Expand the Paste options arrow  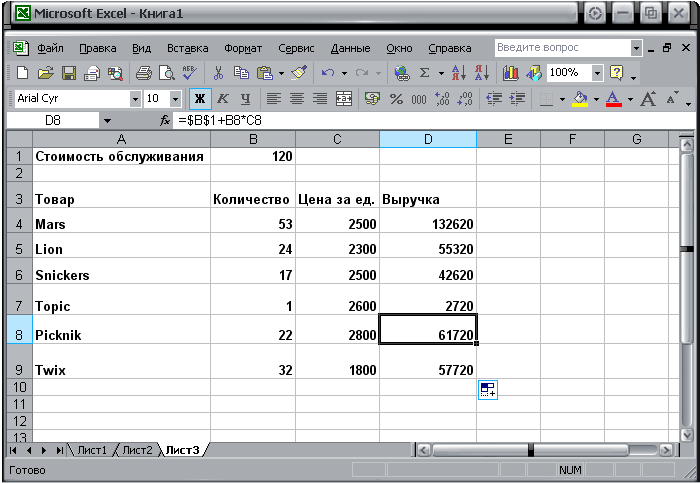coord(281,73)
